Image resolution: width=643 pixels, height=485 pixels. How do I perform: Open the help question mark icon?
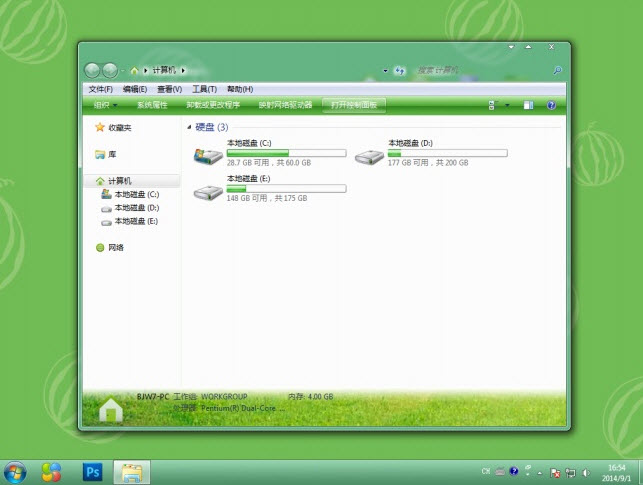click(x=552, y=105)
